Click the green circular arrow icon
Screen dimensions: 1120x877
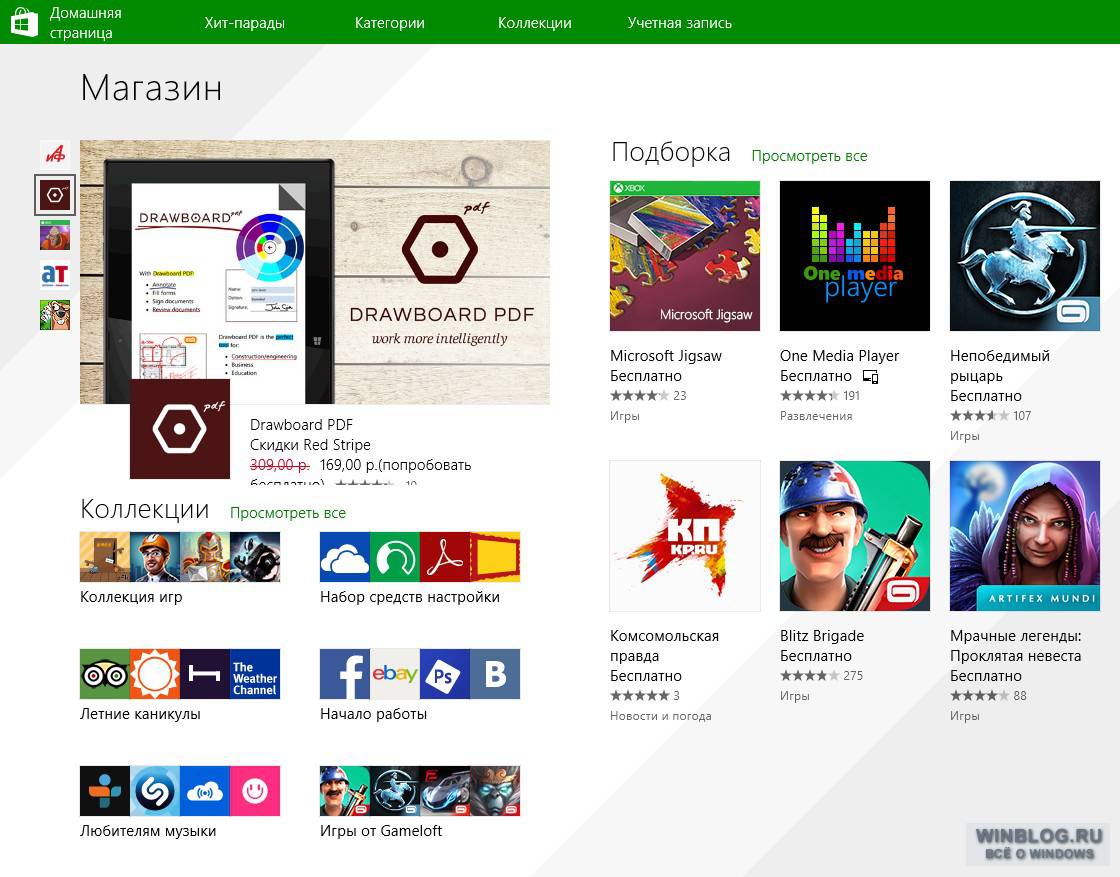coord(395,557)
